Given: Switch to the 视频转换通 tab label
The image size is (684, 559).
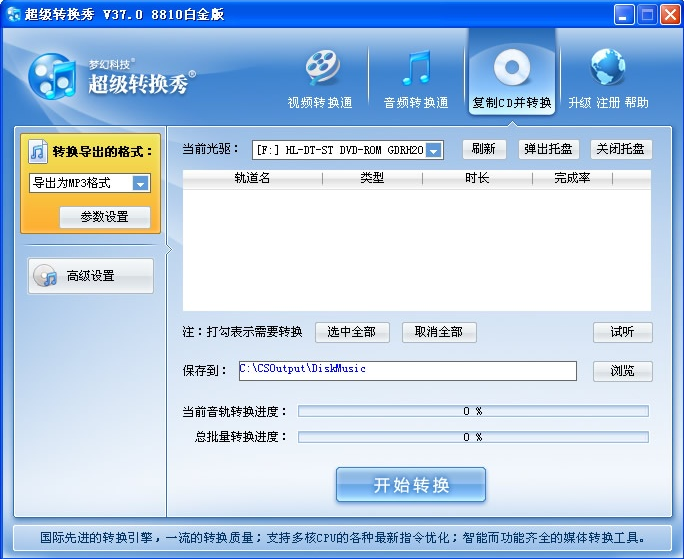Looking at the screenshot, I should pos(320,103).
